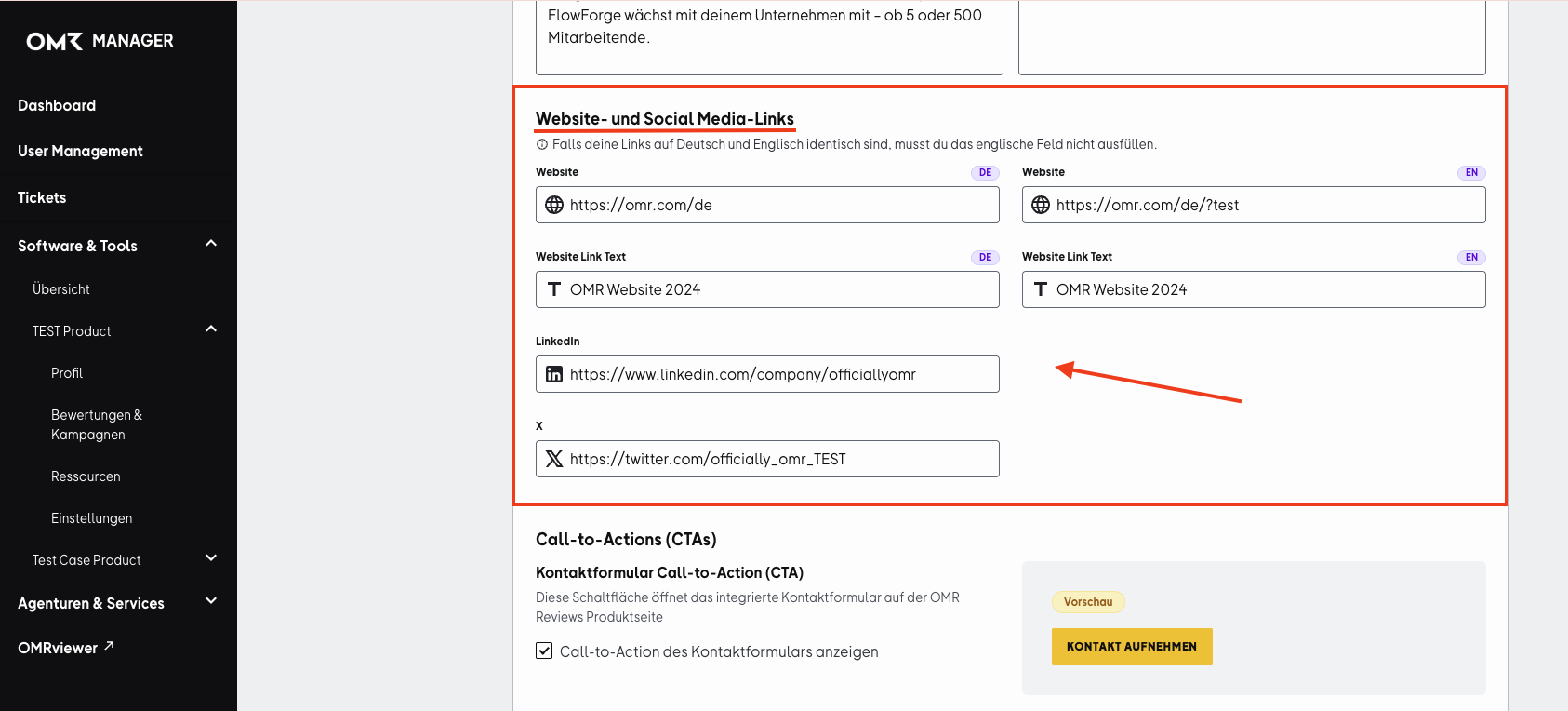
Task: Click into the LinkedIn URL input field
Action: (767, 374)
